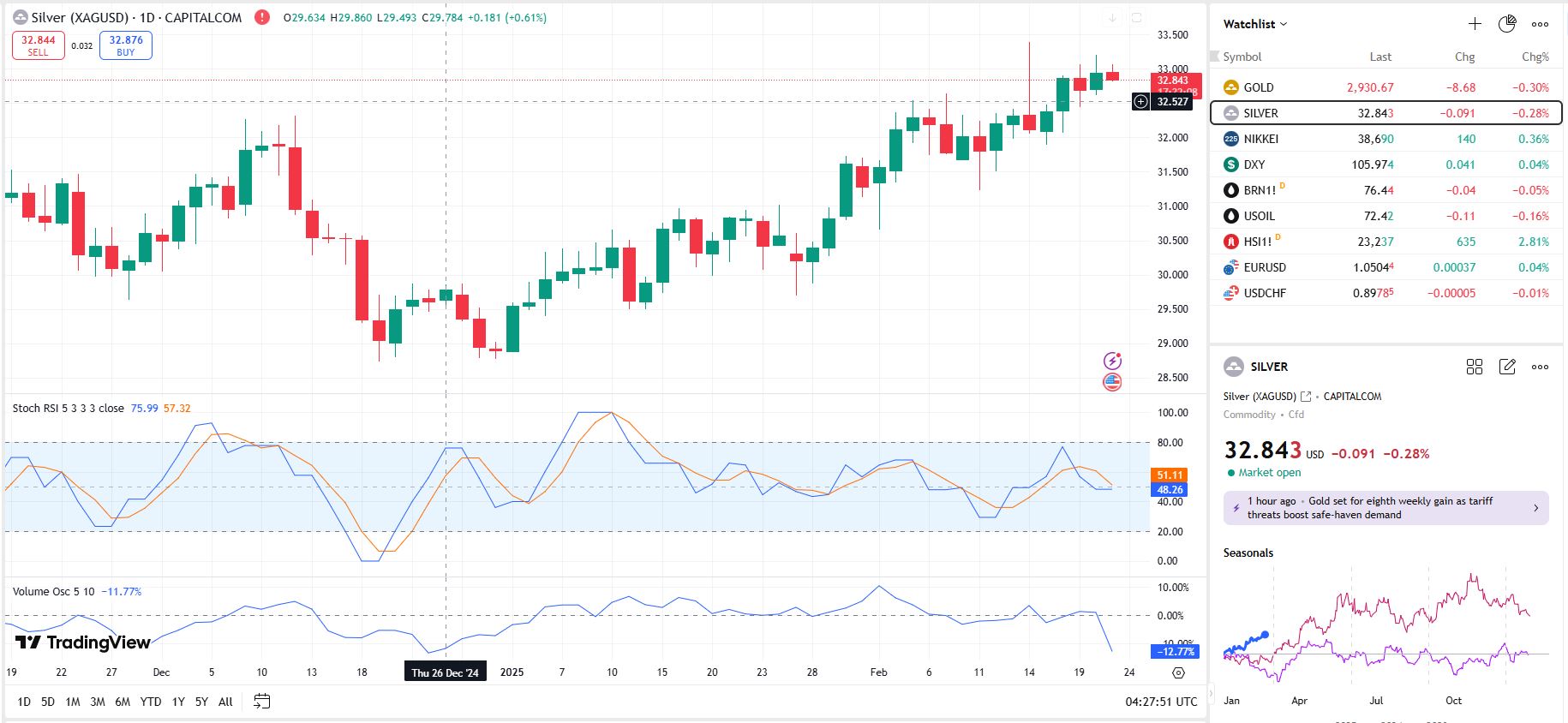Open the three-dots menu in SILVER details panel
This screenshot has height=723, width=1568.
[1540, 367]
